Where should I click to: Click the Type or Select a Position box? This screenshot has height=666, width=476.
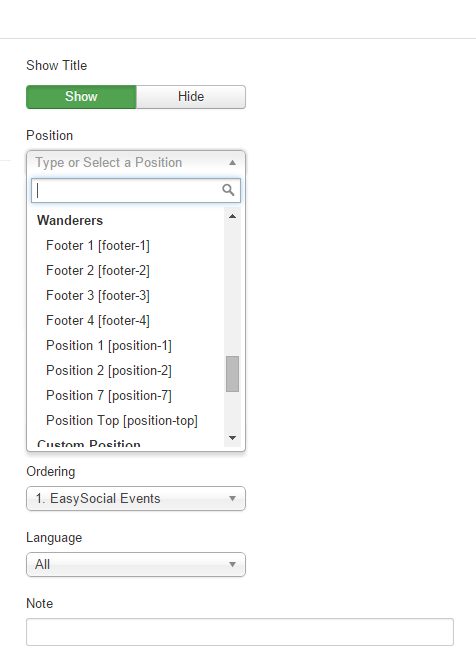pos(136,163)
